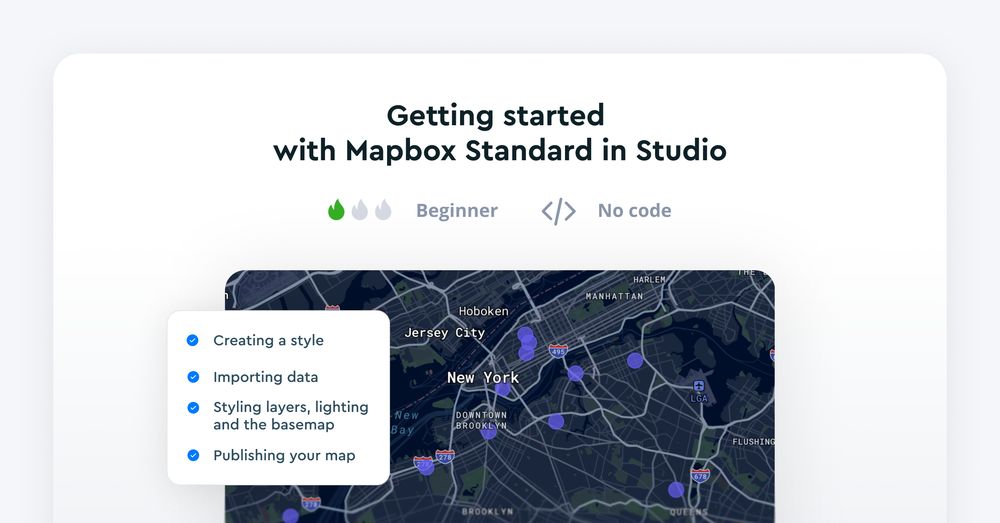Click the checkmark beside Importing data

click(x=193, y=377)
